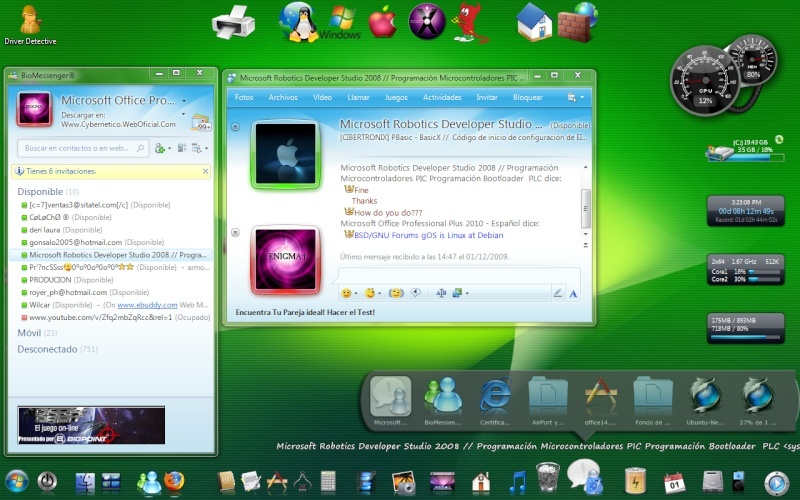Open the emoticon smiley picker in chat

pos(346,293)
